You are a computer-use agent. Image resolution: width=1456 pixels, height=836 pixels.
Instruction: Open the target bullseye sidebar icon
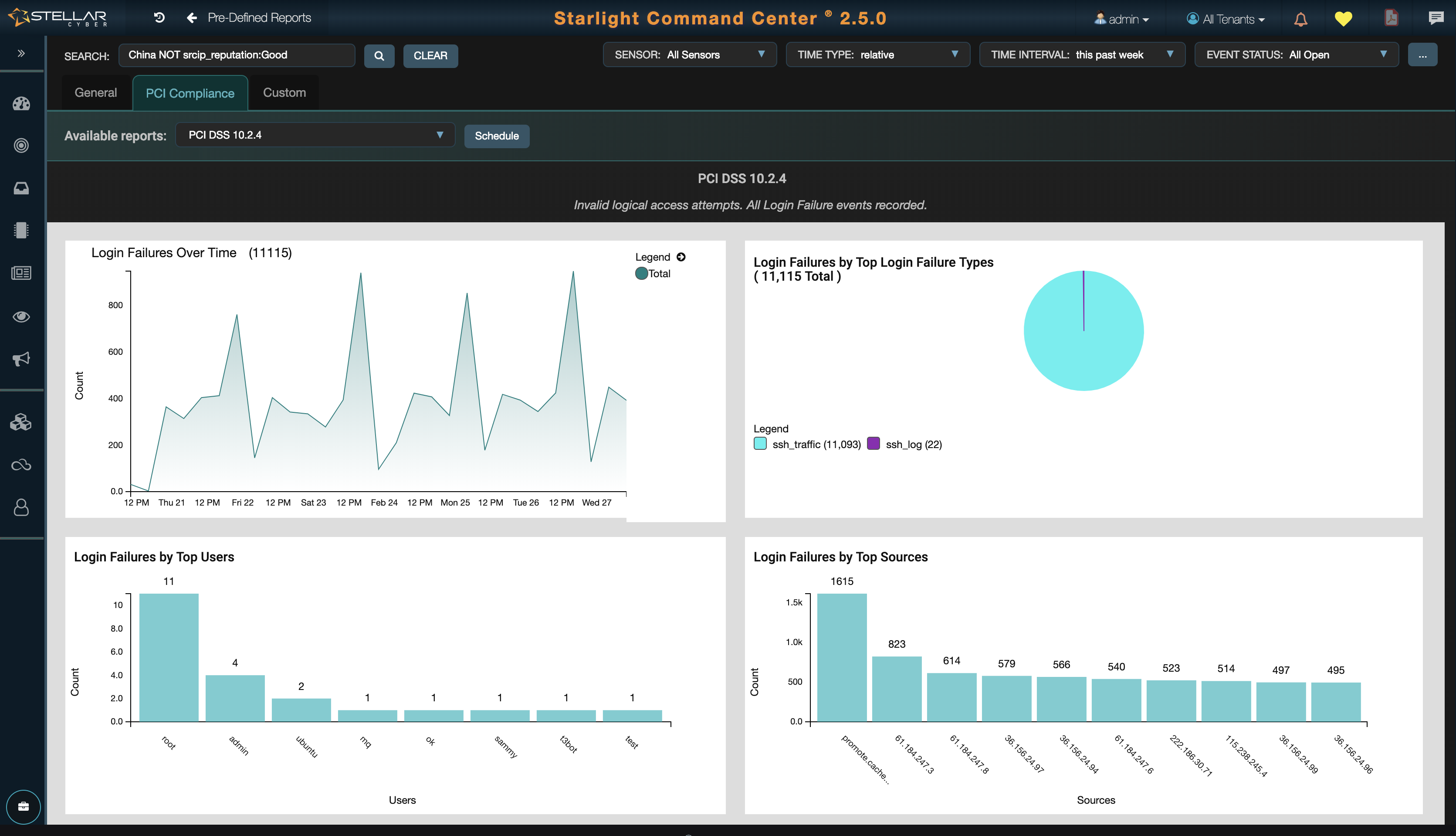(x=21, y=145)
